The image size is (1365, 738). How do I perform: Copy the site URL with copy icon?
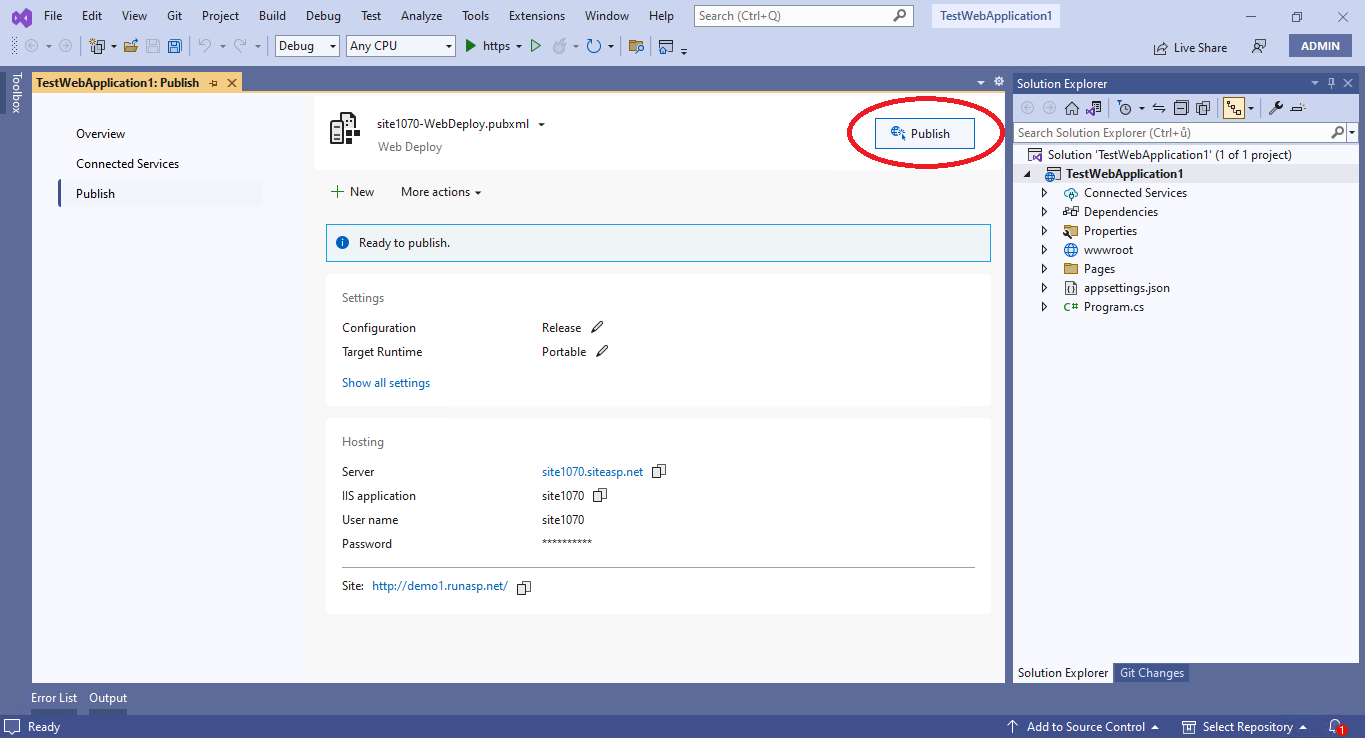coord(523,588)
